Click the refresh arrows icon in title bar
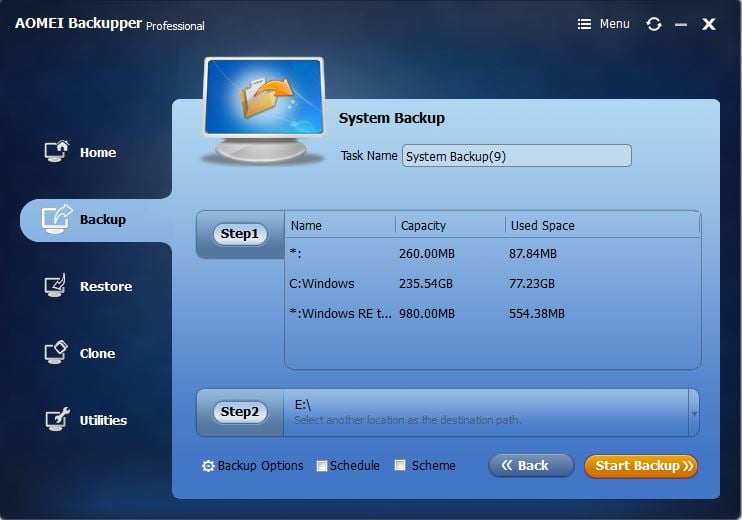The image size is (742, 520). tap(654, 24)
